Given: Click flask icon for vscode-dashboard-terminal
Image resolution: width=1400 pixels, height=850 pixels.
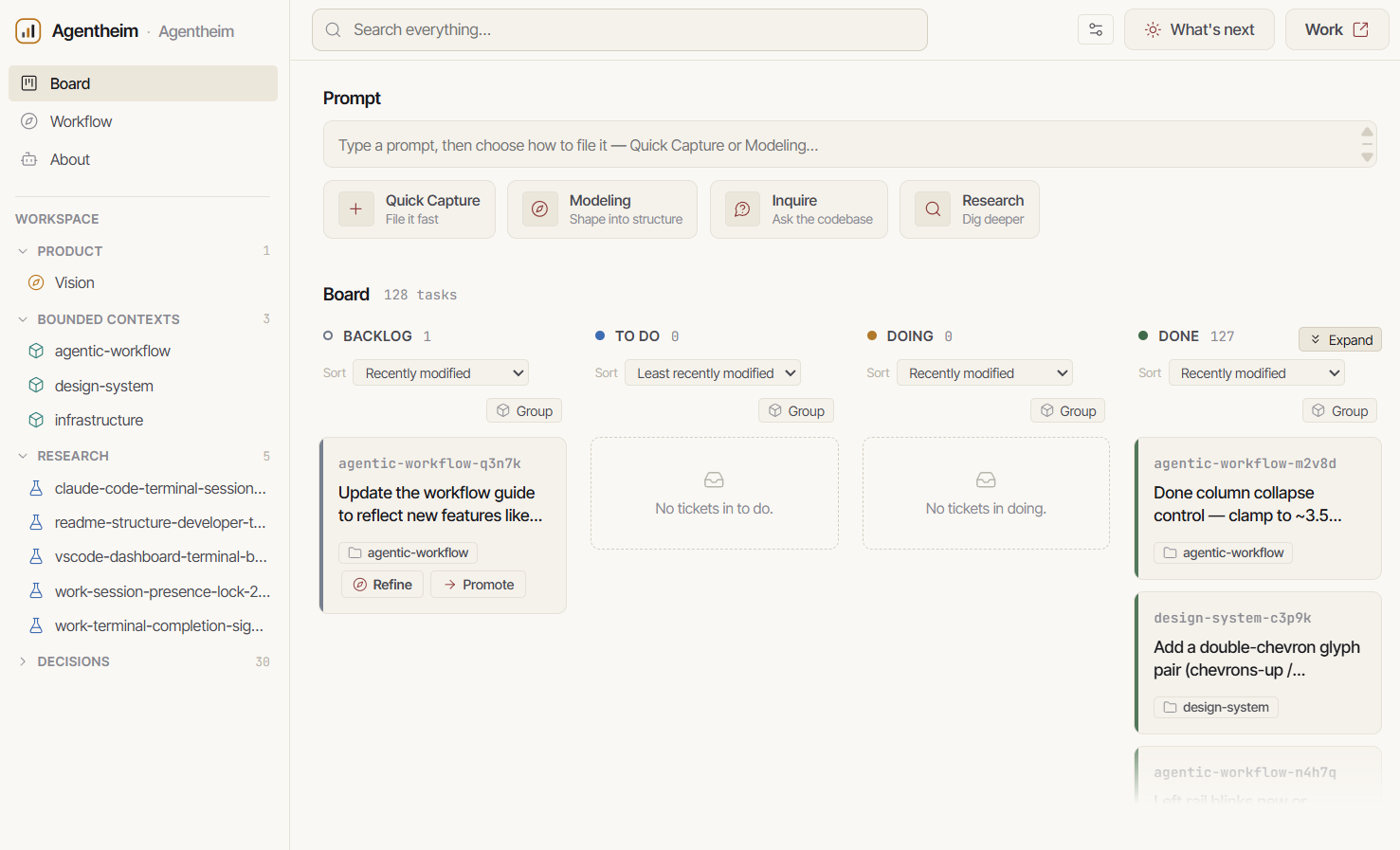Looking at the screenshot, I should pyautogui.click(x=36, y=556).
